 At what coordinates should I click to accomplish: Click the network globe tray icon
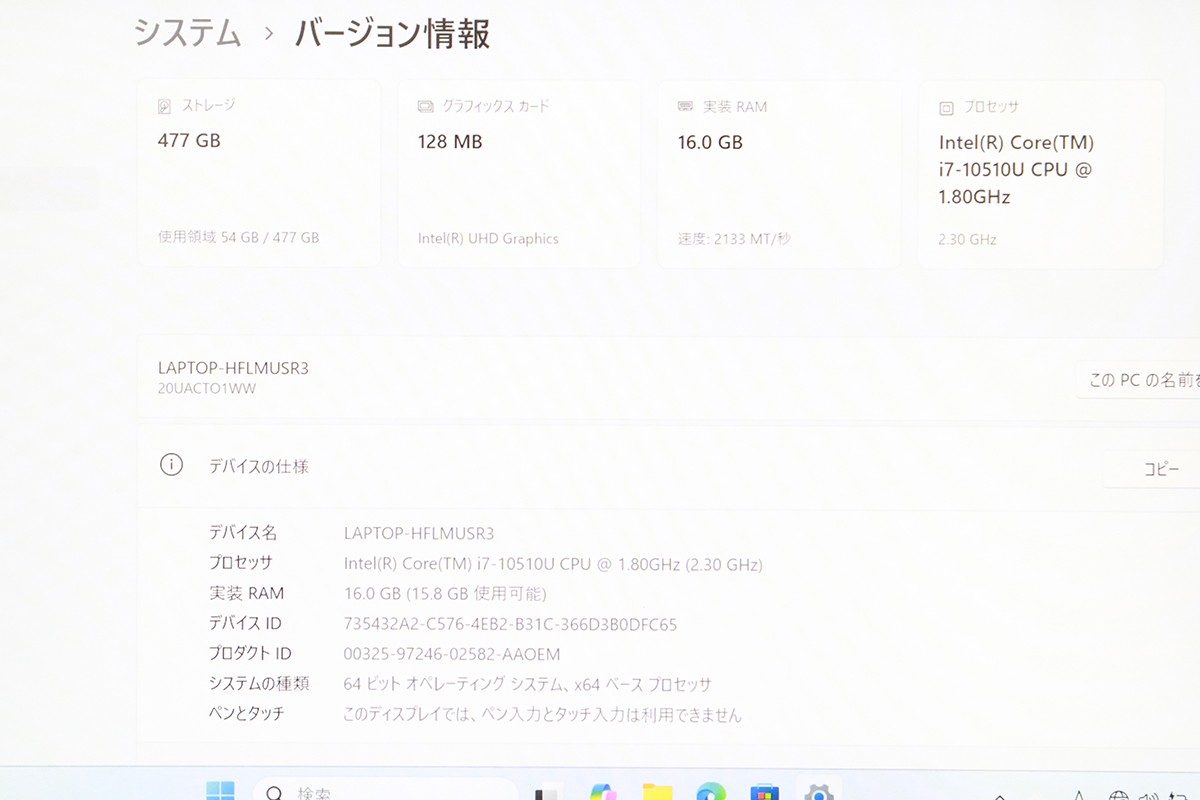click(1120, 794)
